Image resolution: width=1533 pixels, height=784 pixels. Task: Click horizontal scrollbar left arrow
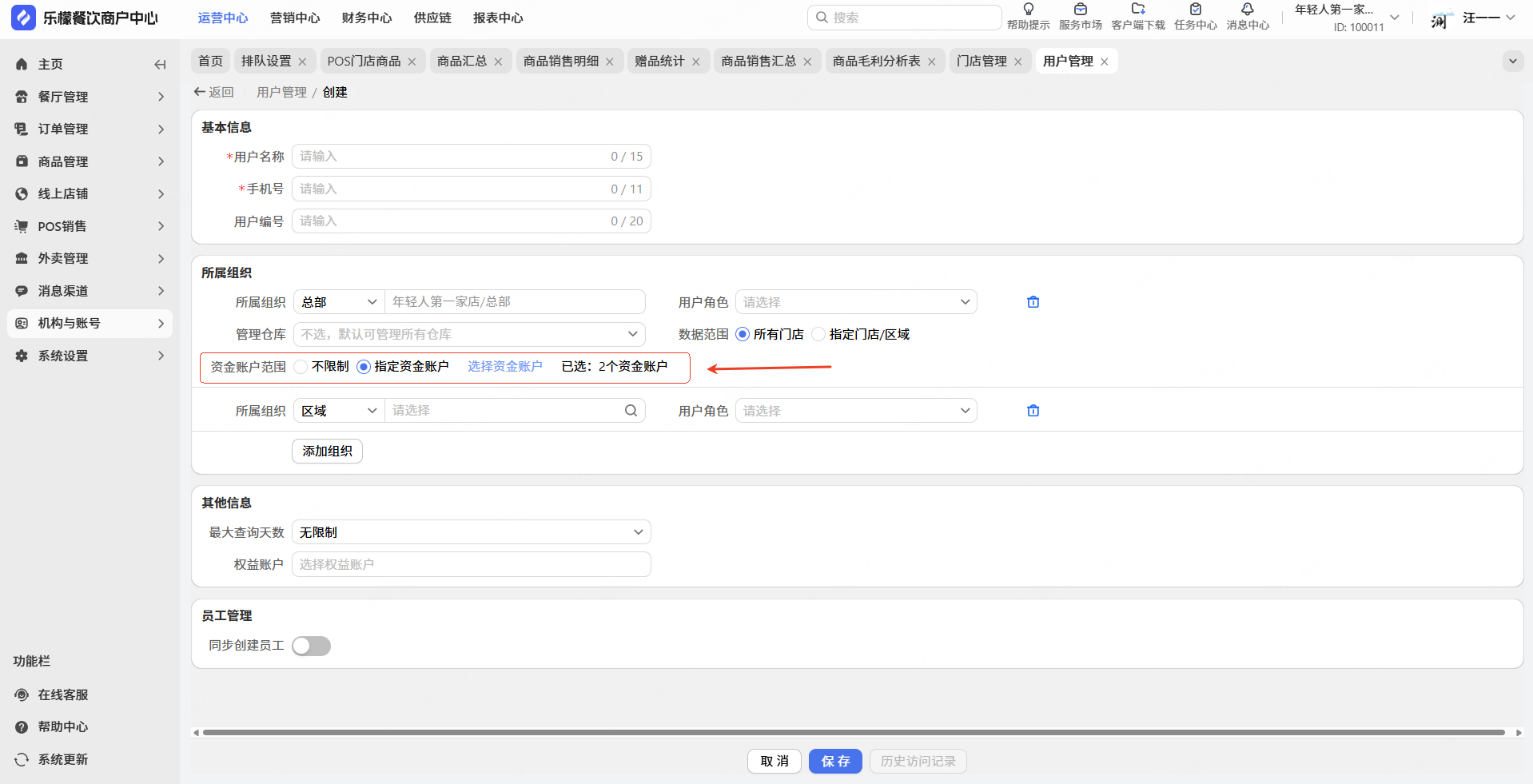(x=197, y=733)
